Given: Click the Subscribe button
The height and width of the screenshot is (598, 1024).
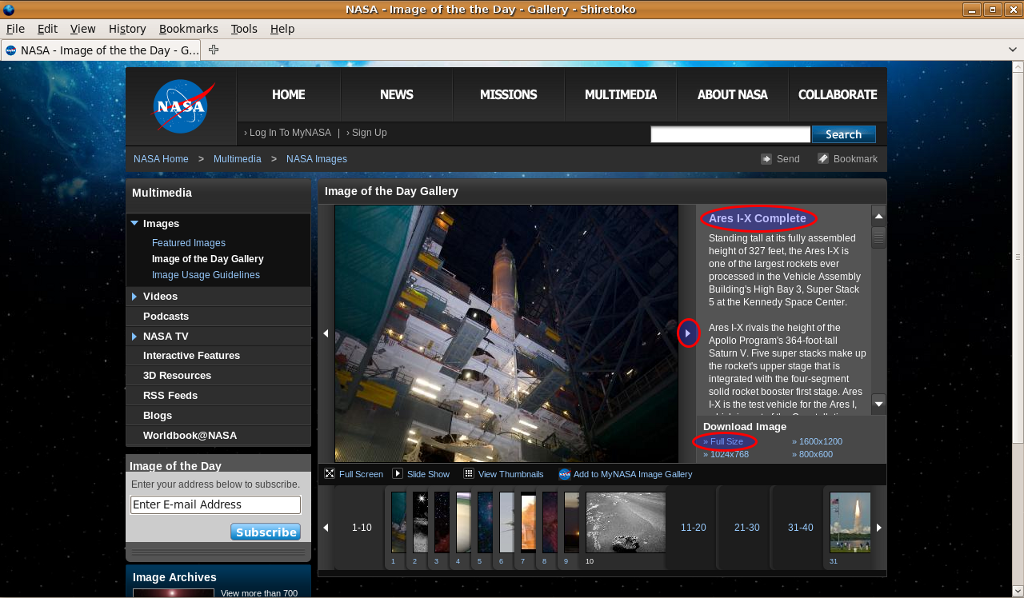Looking at the screenshot, I should (x=266, y=532).
